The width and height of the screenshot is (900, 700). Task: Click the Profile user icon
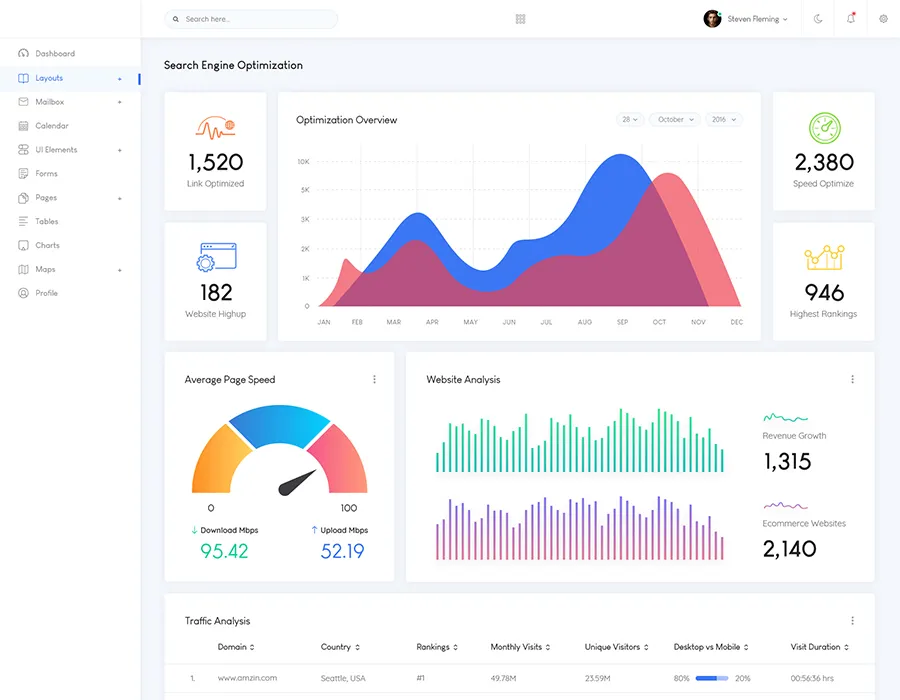pos(23,293)
